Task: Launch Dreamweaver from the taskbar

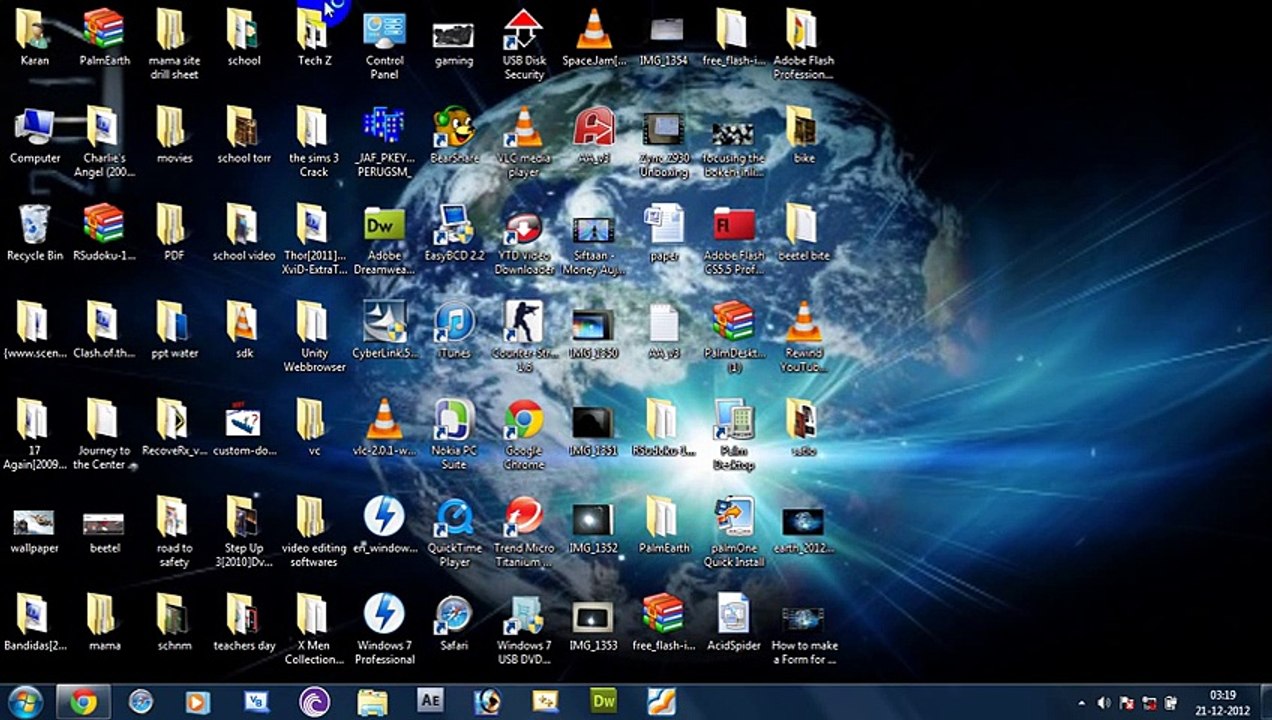Action: coord(603,702)
